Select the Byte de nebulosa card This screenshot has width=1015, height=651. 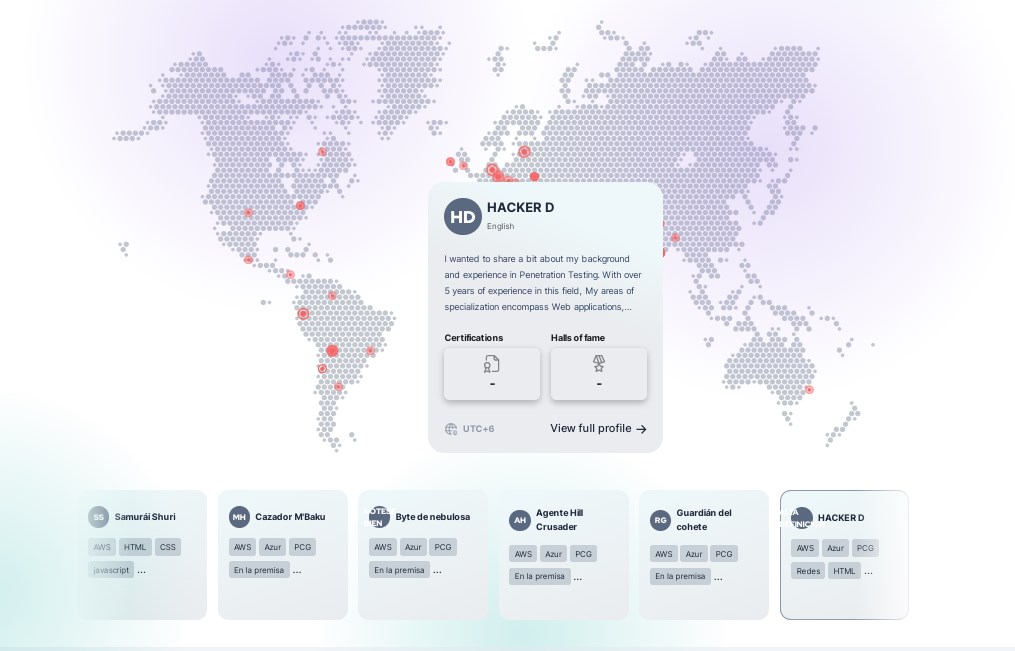point(423,555)
